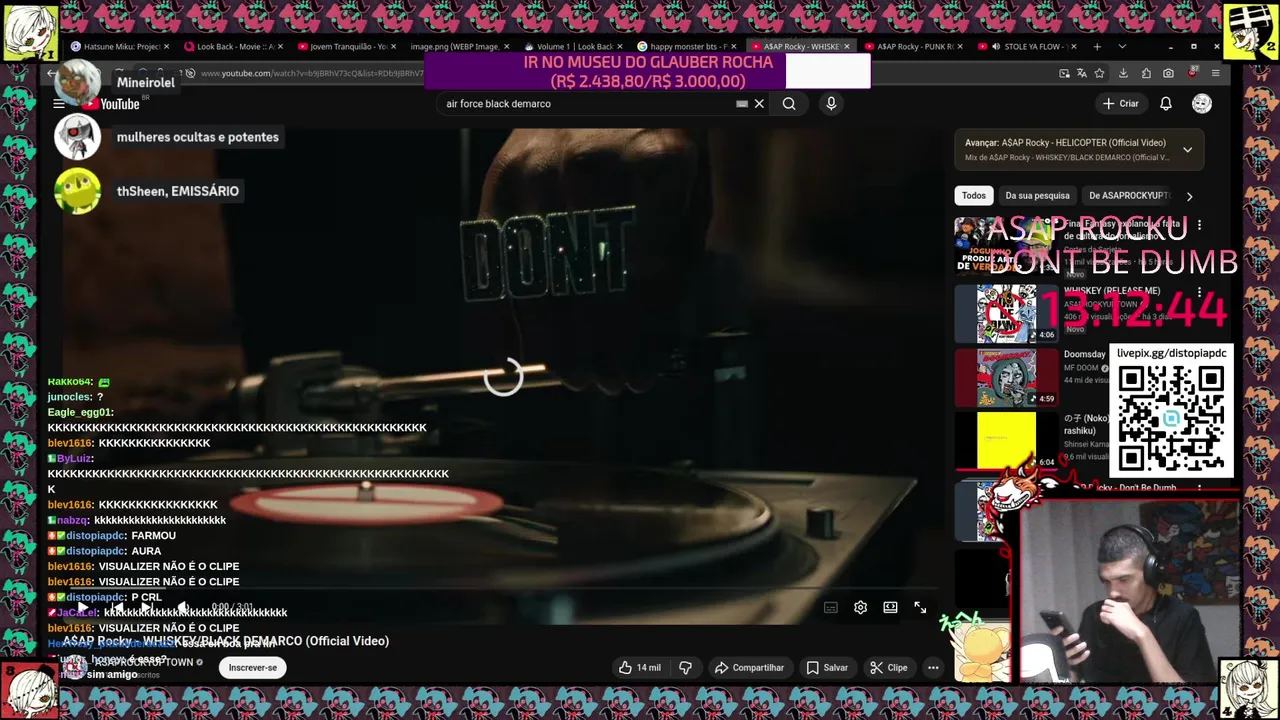Open options for Final Fantasy video
This screenshot has width=1280, height=720.
coord(1199,225)
